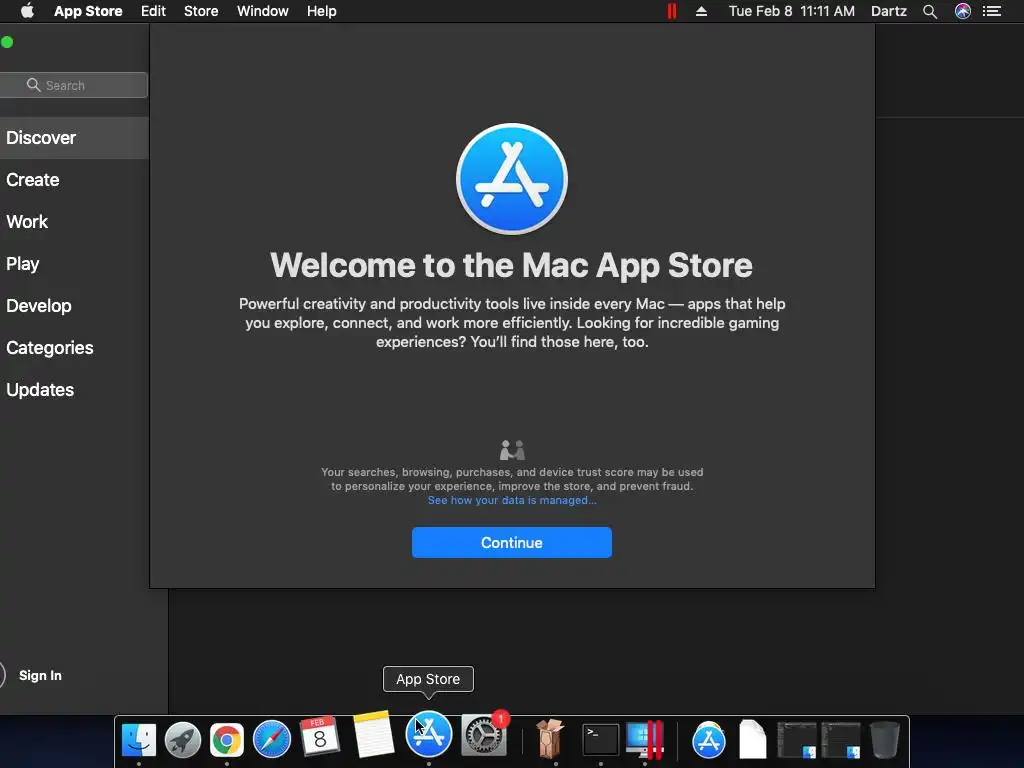Open Calendar from the Dock
Viewport: 1024px width, 768px height.
pos(319,737)
